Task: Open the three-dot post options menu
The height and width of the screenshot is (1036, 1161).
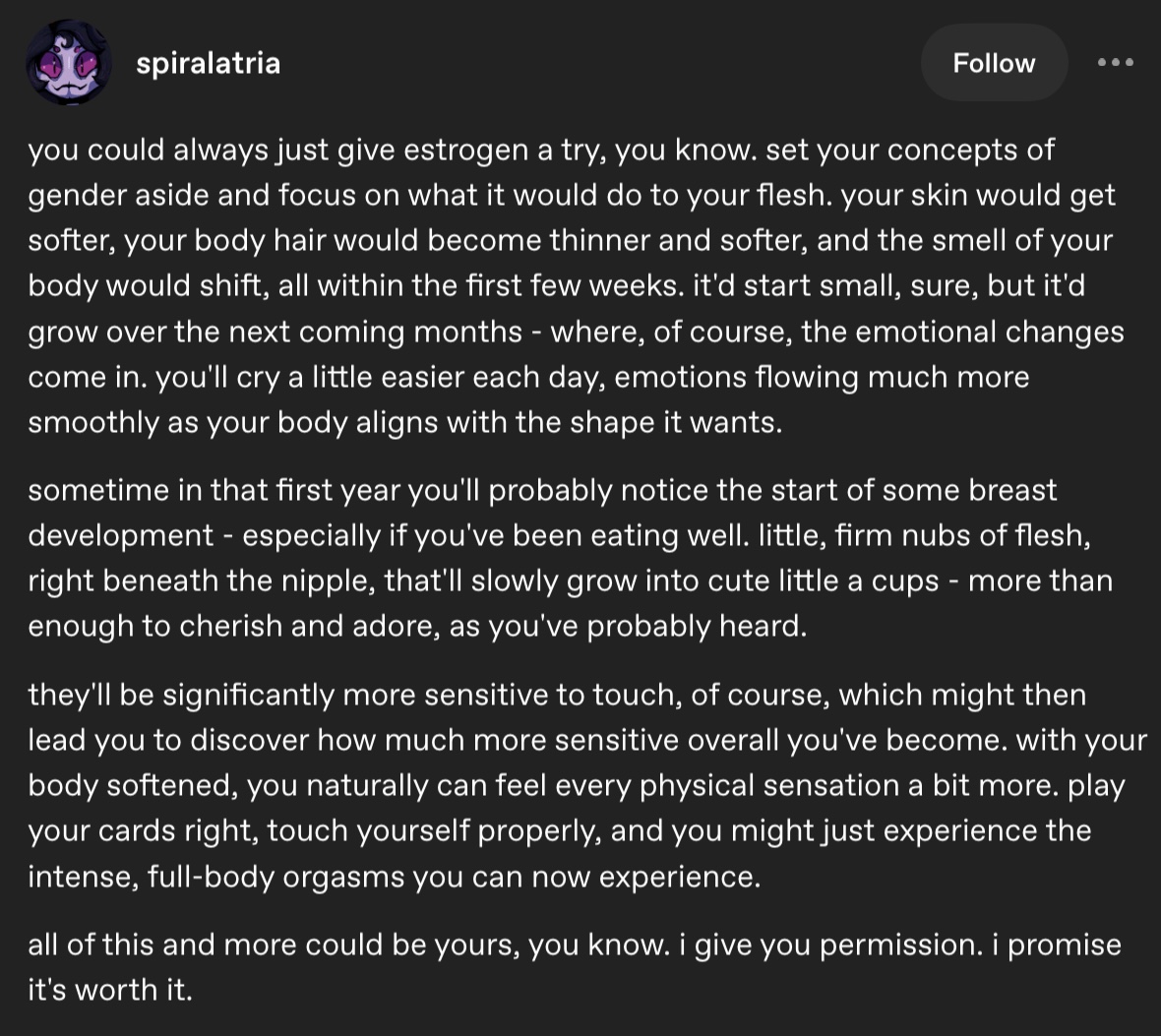Action: pyautogui.click(x=1115, y=63)
